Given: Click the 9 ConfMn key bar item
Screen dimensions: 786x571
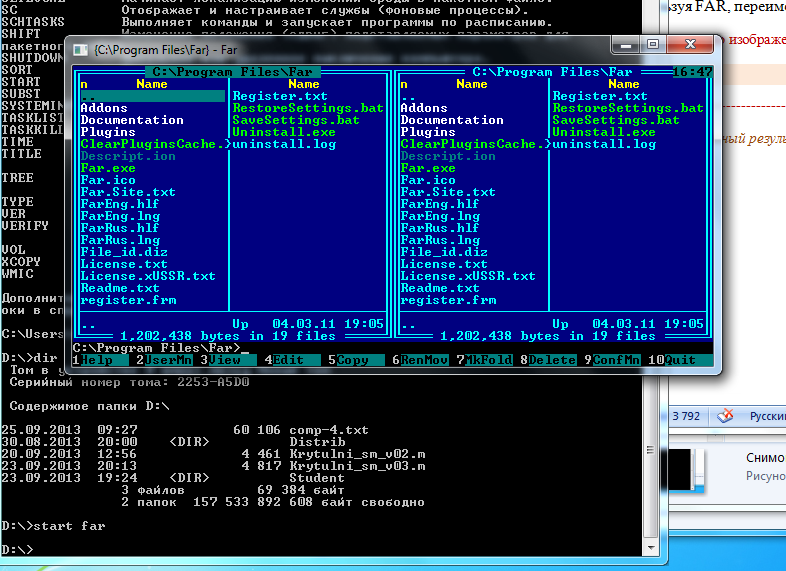Looking at the screenshot, I should point(612,360).
